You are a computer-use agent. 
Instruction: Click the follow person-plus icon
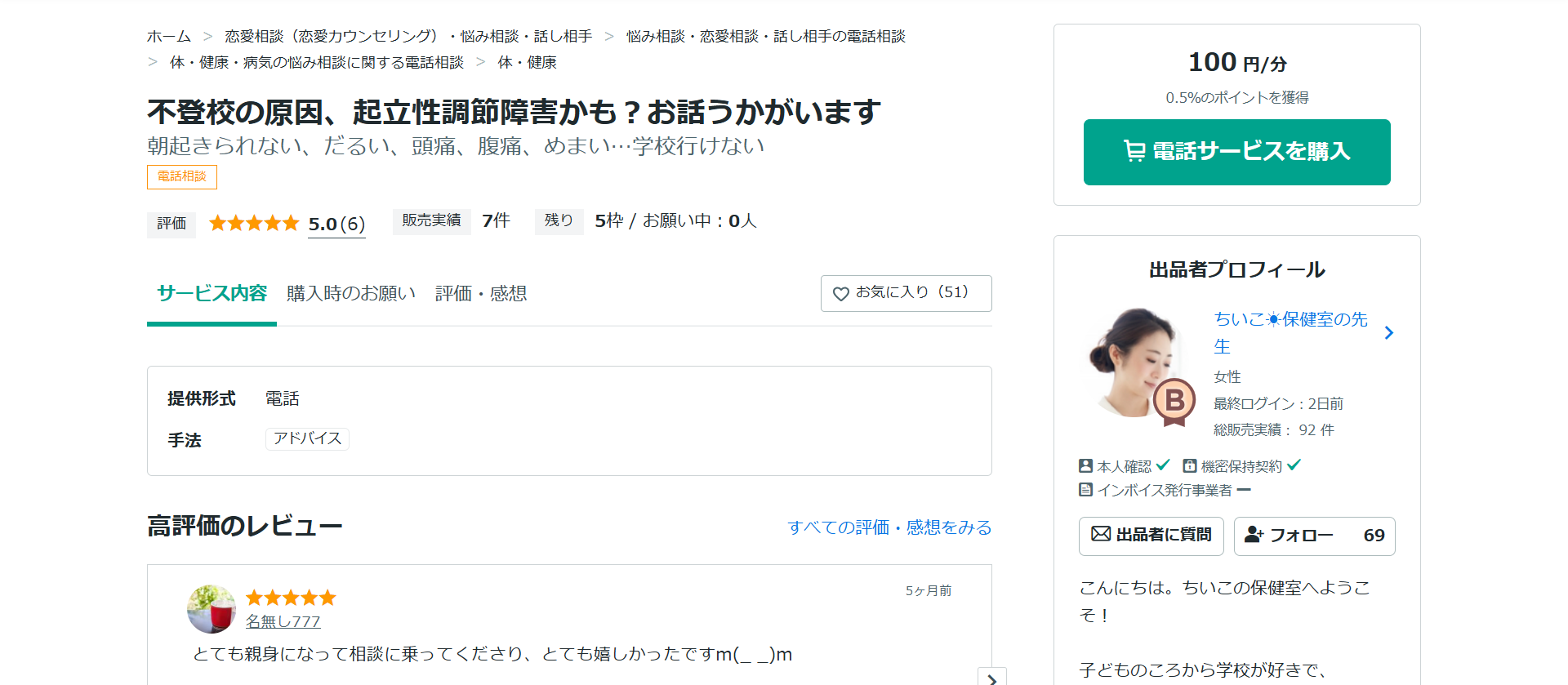point(1254,535)
